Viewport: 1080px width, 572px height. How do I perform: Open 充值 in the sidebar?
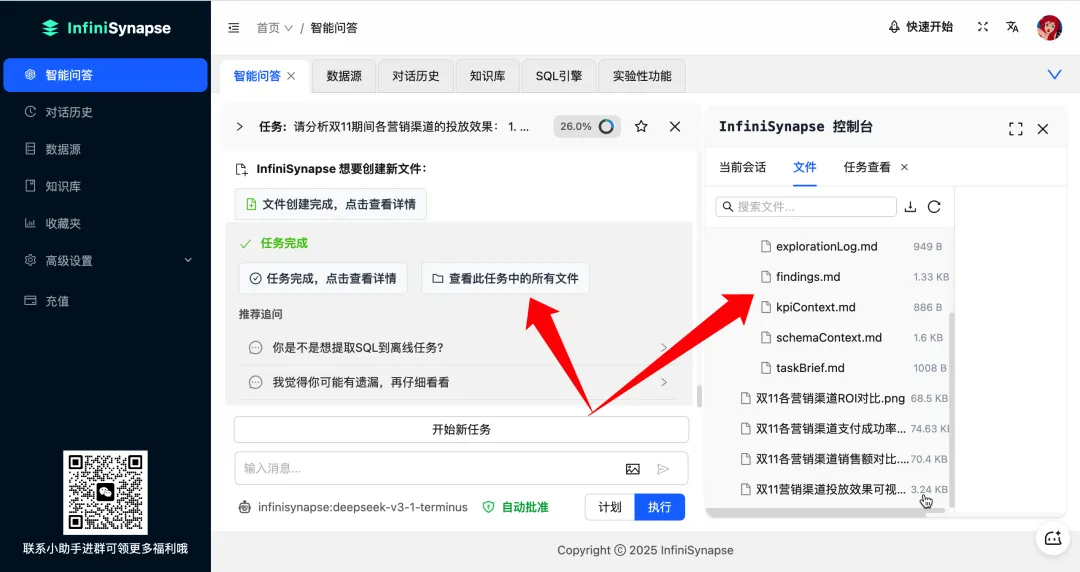tap(105, 300)
